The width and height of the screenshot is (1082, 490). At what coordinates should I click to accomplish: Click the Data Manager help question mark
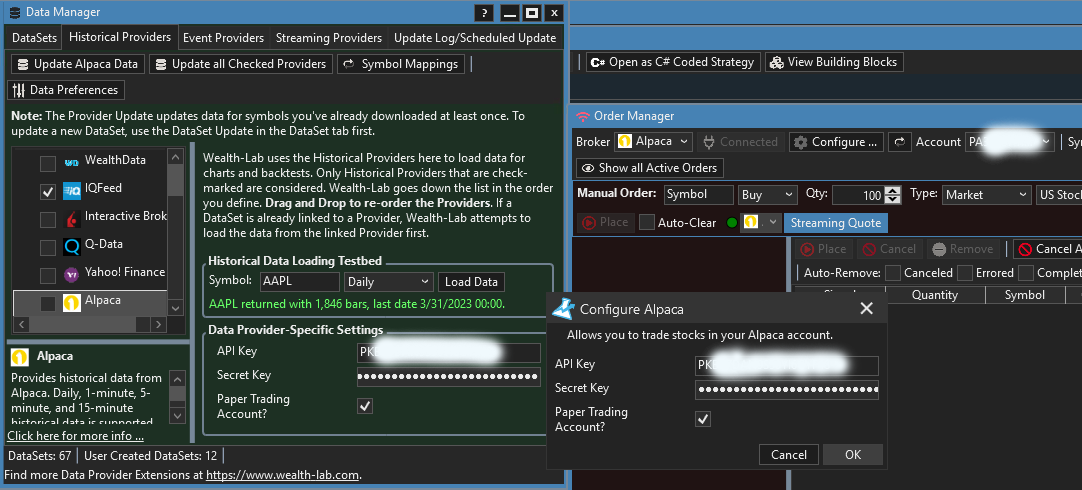(x=484, y=12)
